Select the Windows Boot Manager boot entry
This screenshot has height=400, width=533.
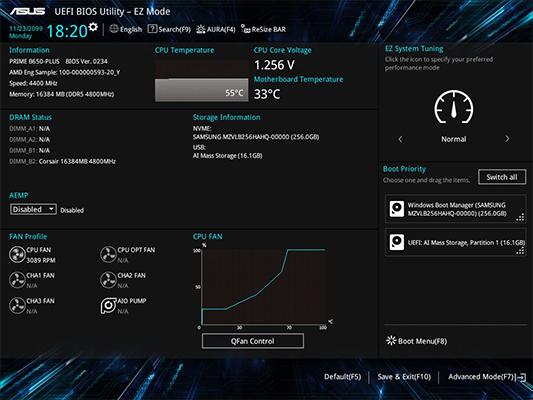pos(455,209)
